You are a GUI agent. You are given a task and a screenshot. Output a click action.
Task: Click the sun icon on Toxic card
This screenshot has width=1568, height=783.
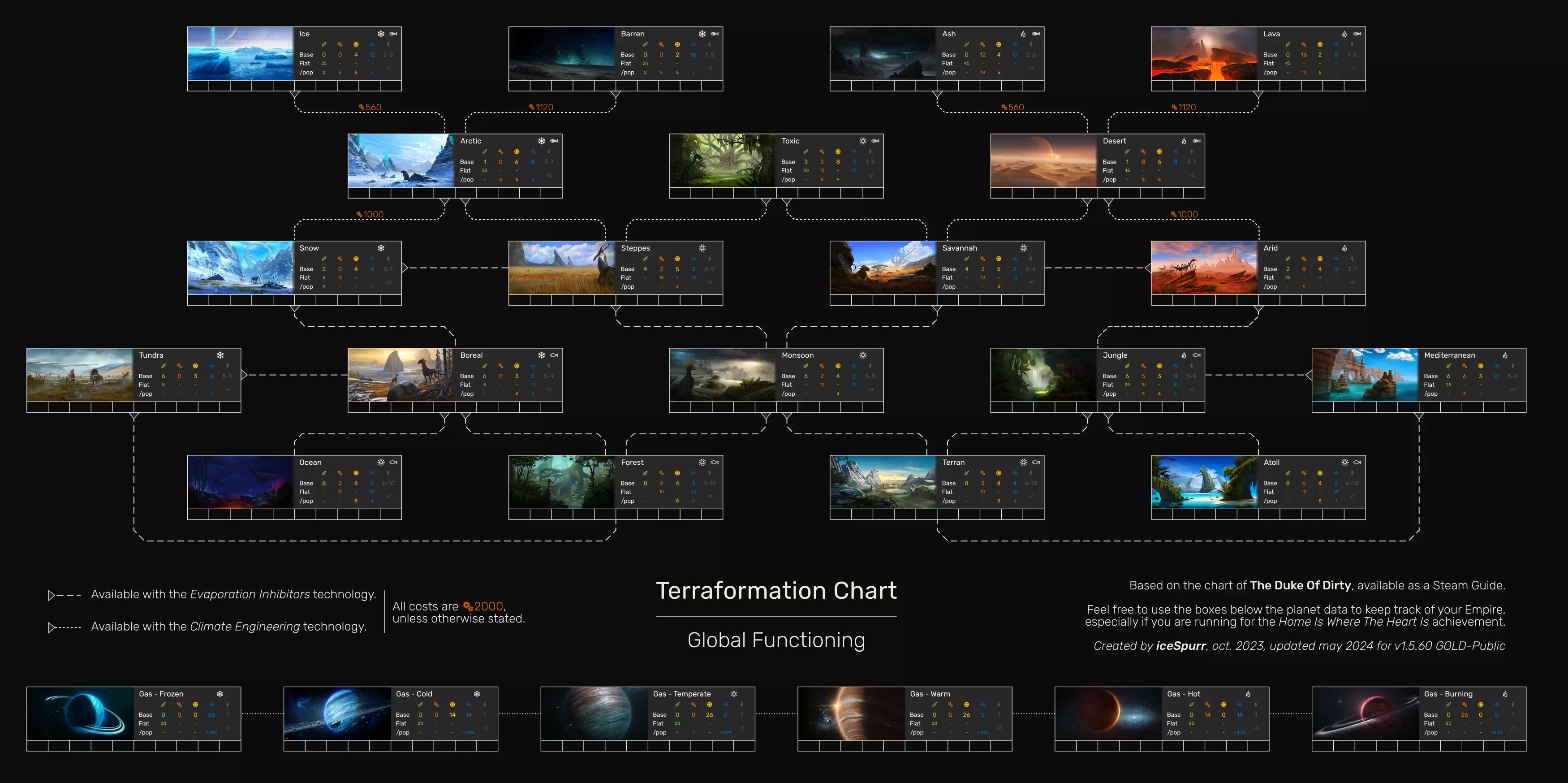[x=862, y=141]
